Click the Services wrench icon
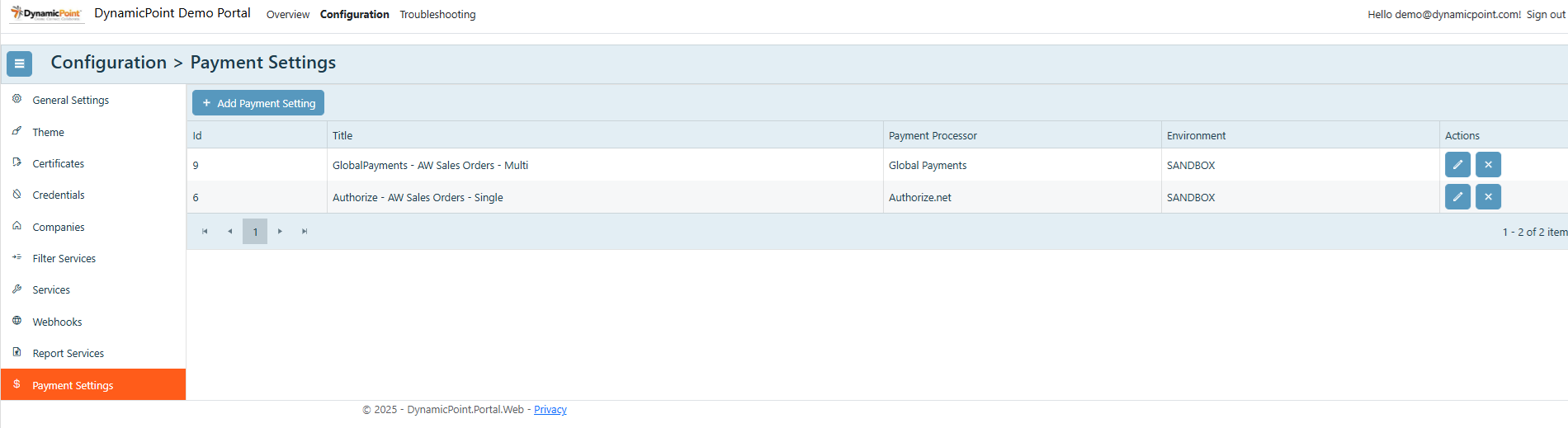Viewport: 1568px width, 428px height. [17, 289]
